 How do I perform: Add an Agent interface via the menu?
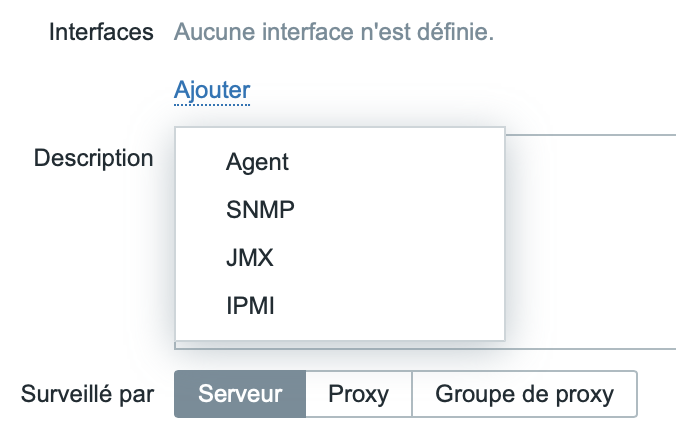tap(257, 162)
